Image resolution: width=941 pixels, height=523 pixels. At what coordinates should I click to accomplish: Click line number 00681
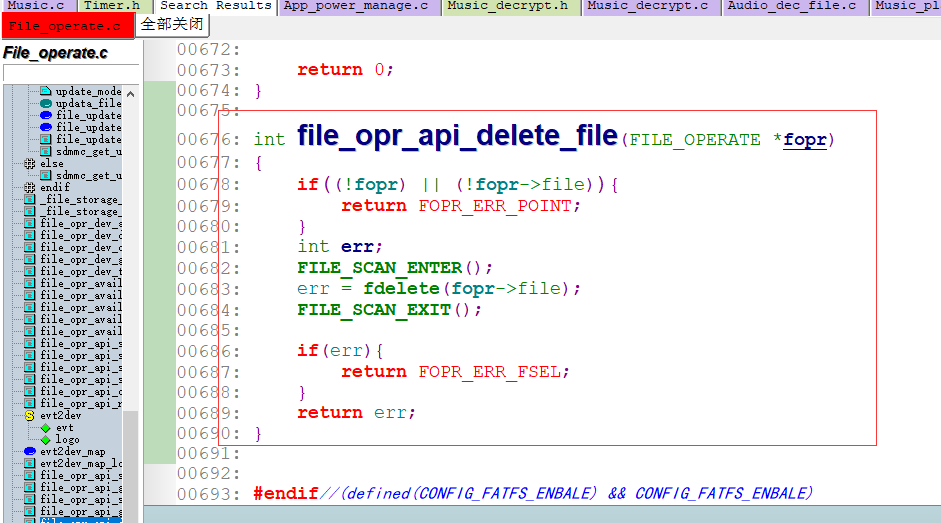tap(208, 247)
